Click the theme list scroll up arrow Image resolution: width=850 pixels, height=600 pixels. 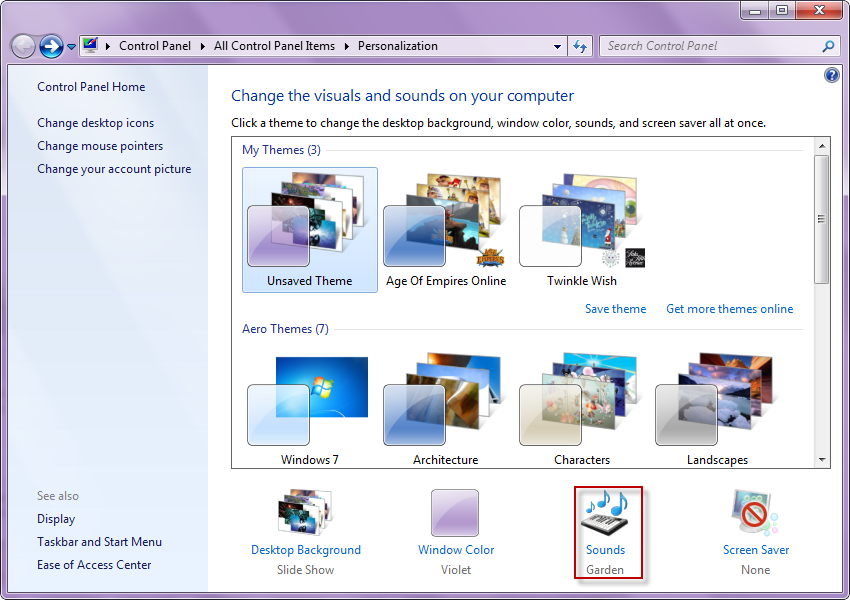coord(822,146)
